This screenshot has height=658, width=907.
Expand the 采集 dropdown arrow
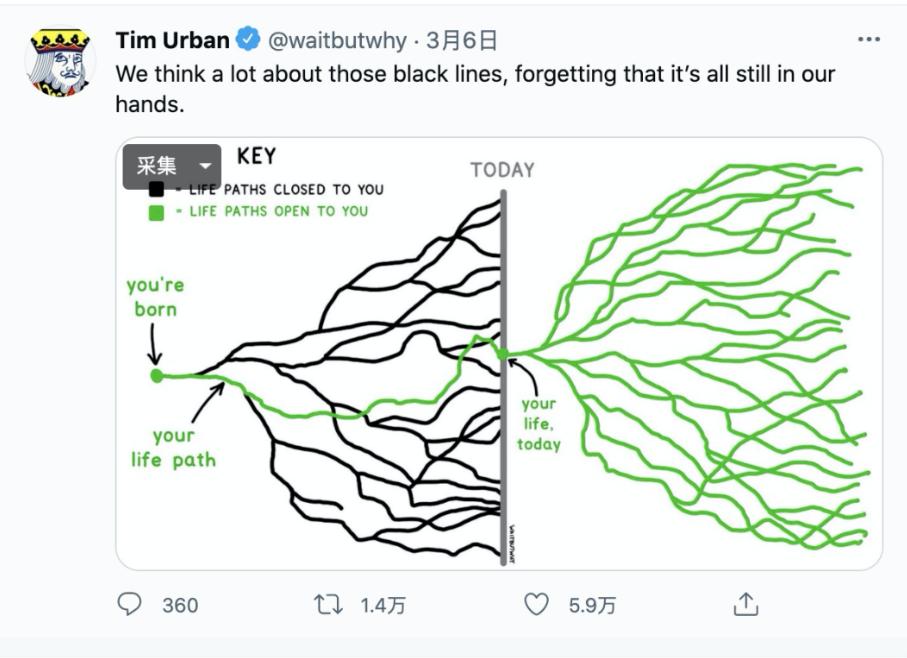click(206, 167)
